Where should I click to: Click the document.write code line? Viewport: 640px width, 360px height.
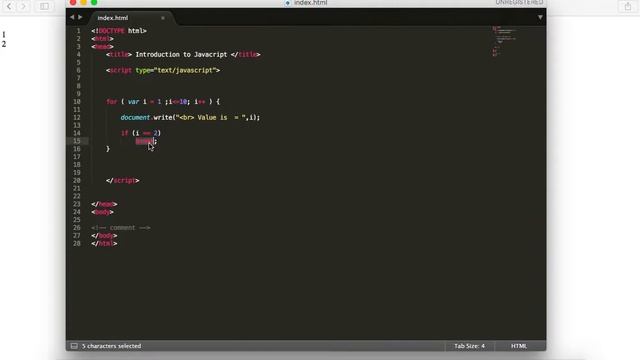190,118
